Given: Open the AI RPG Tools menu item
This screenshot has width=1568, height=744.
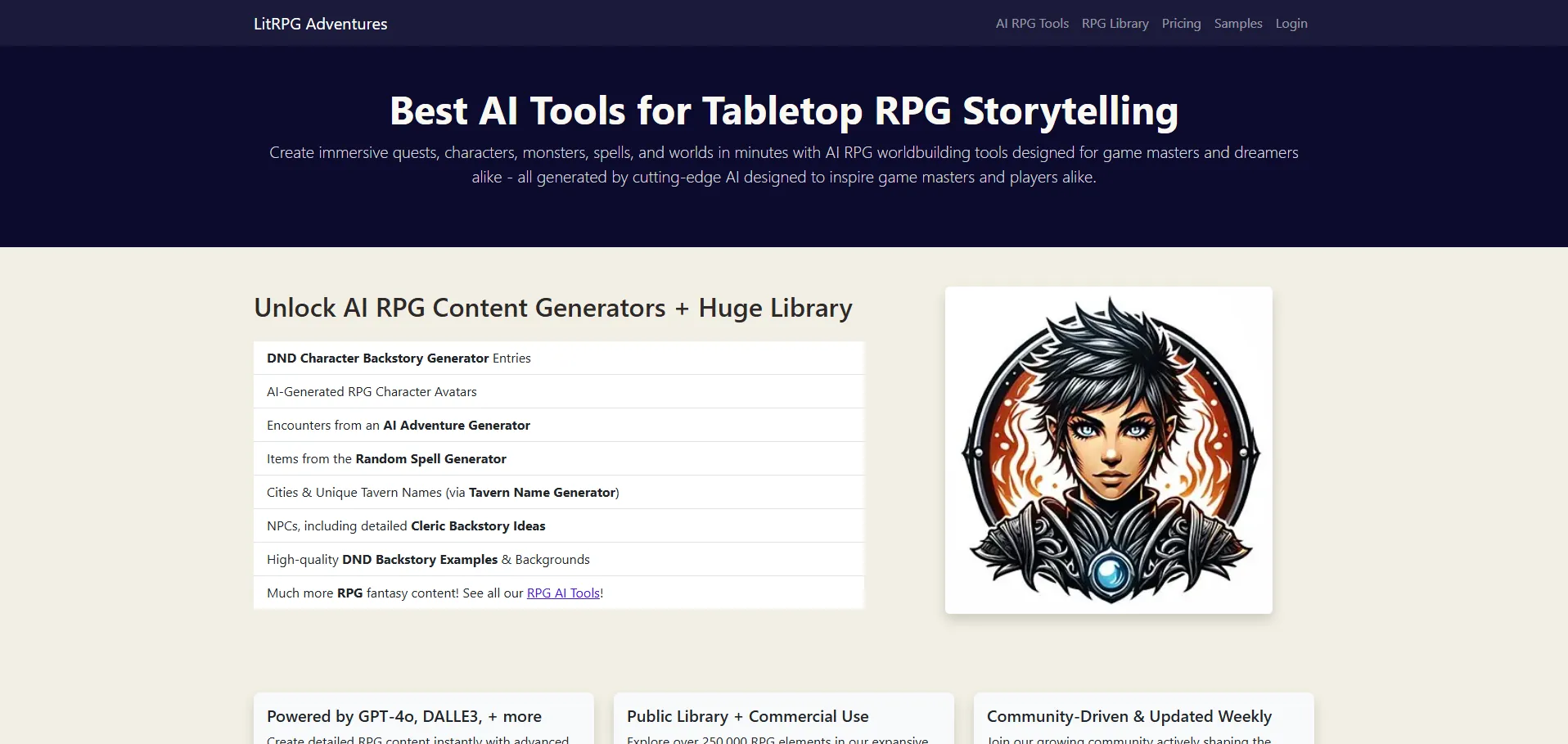Looking at the screenshot, I should pos(1032,24).
